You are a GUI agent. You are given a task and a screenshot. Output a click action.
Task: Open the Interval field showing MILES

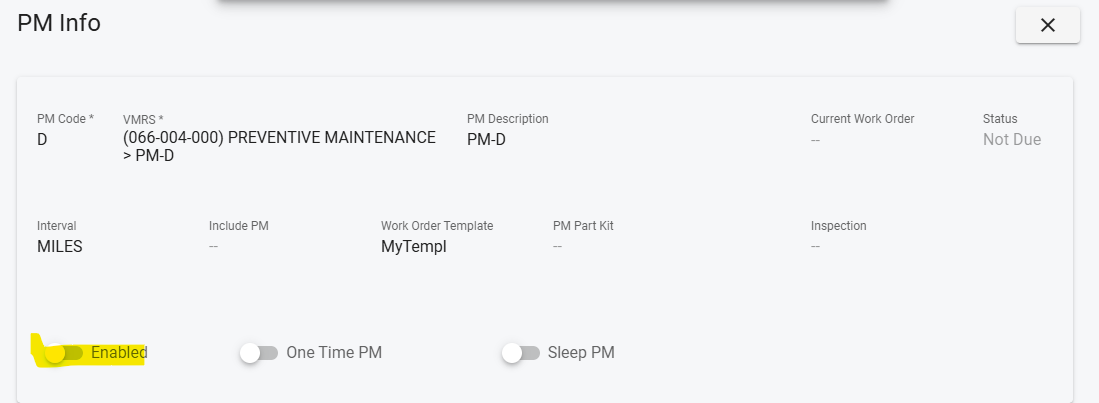coord(60,246)
